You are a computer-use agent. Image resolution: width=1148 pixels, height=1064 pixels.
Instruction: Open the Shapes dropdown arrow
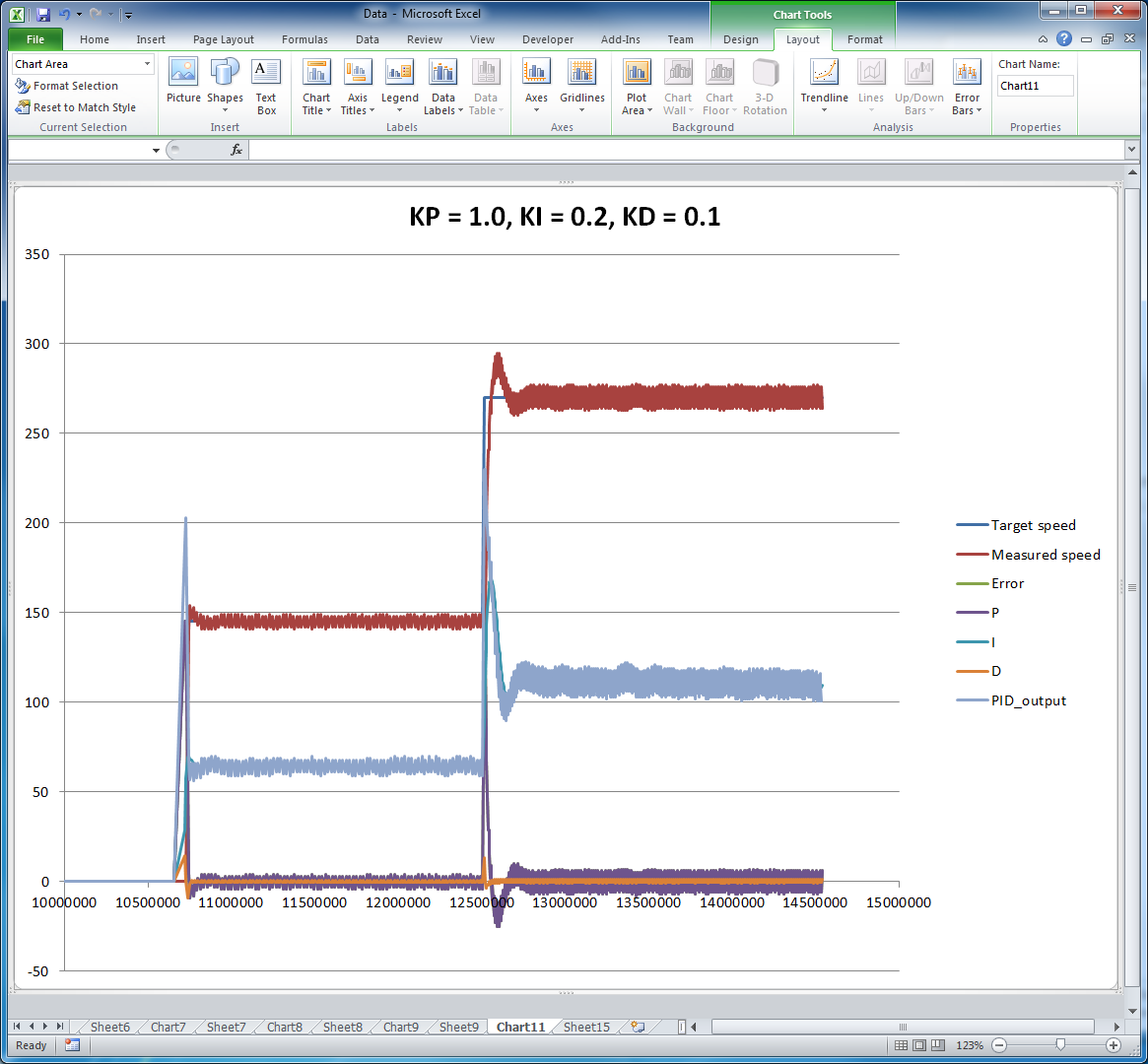(x=225, y=110)
